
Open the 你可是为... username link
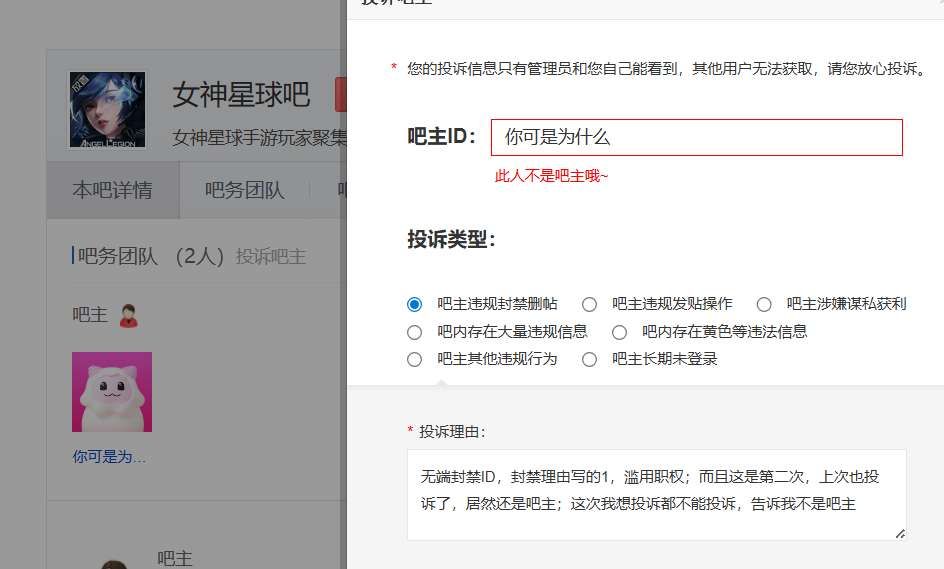coord(109,456)
